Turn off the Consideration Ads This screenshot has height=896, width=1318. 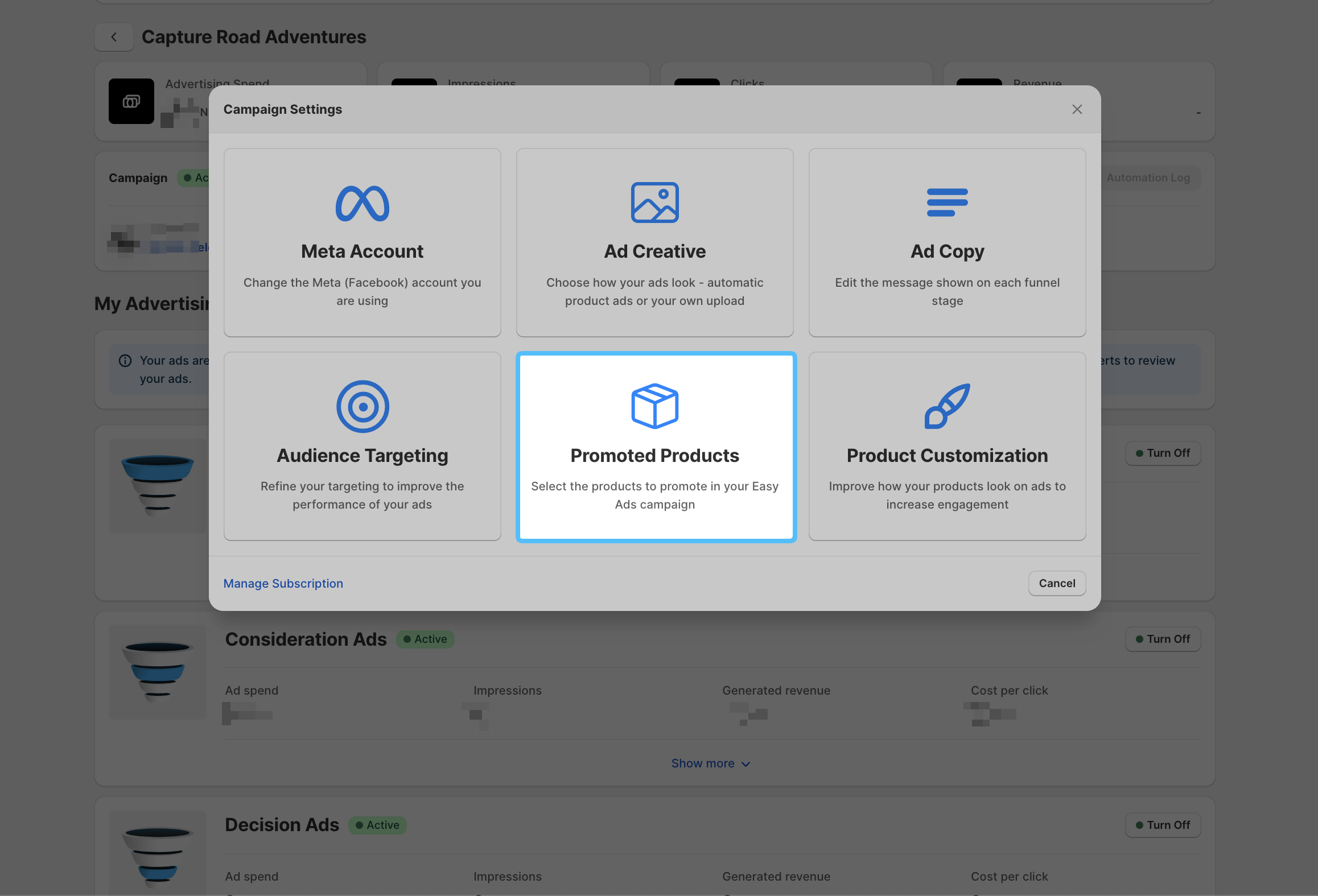(x=1163, y=639)
